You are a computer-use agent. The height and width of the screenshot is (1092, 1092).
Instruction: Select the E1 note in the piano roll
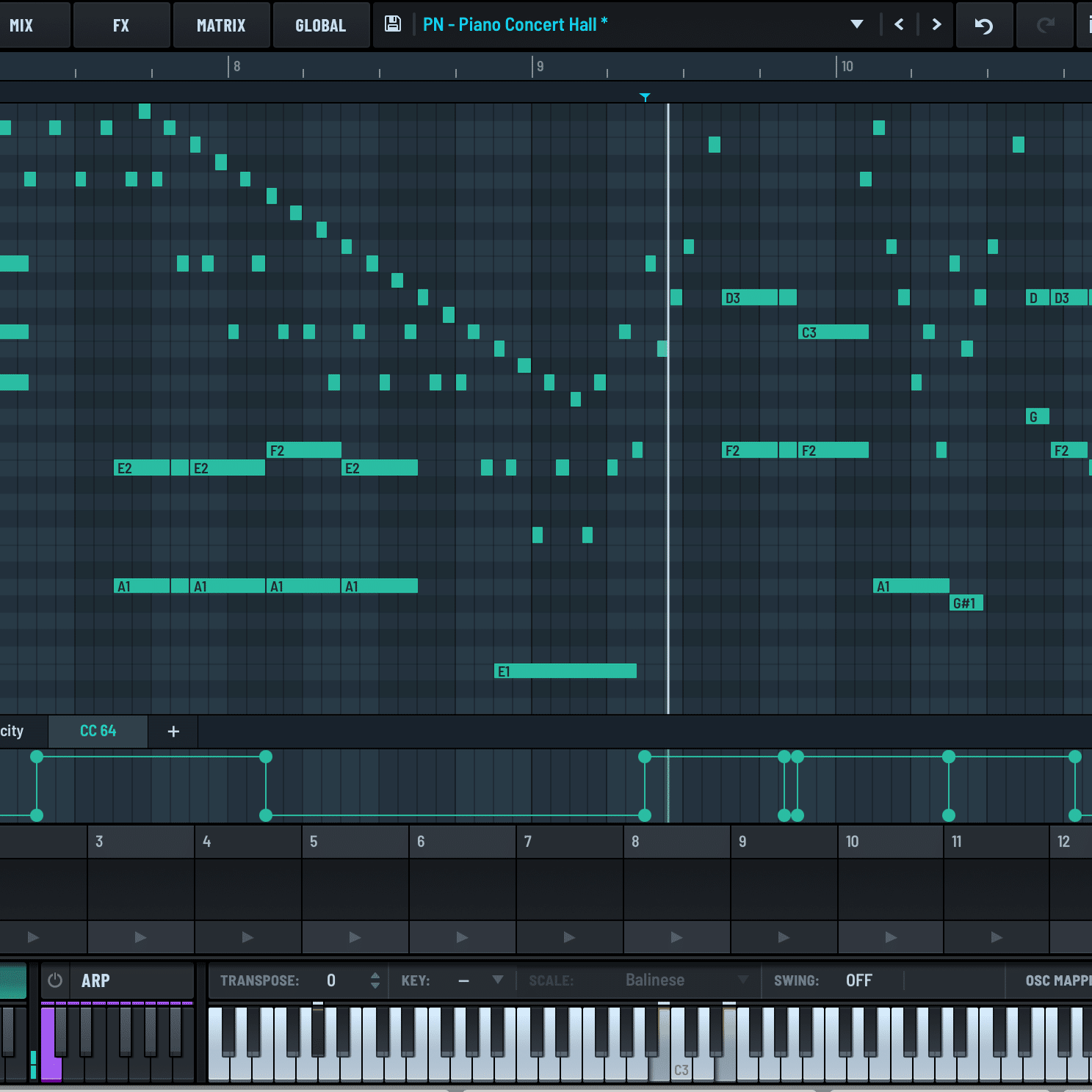click(565, 670)
